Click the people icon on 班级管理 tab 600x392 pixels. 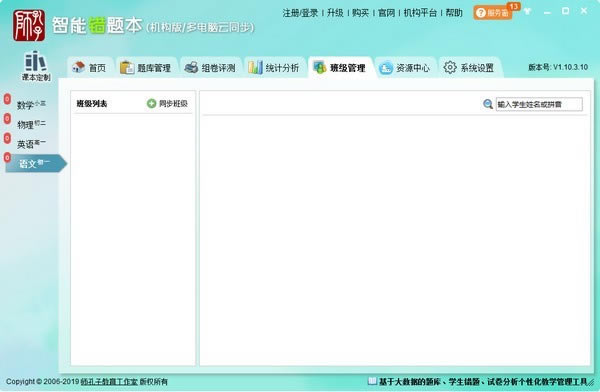click(320, 67)
